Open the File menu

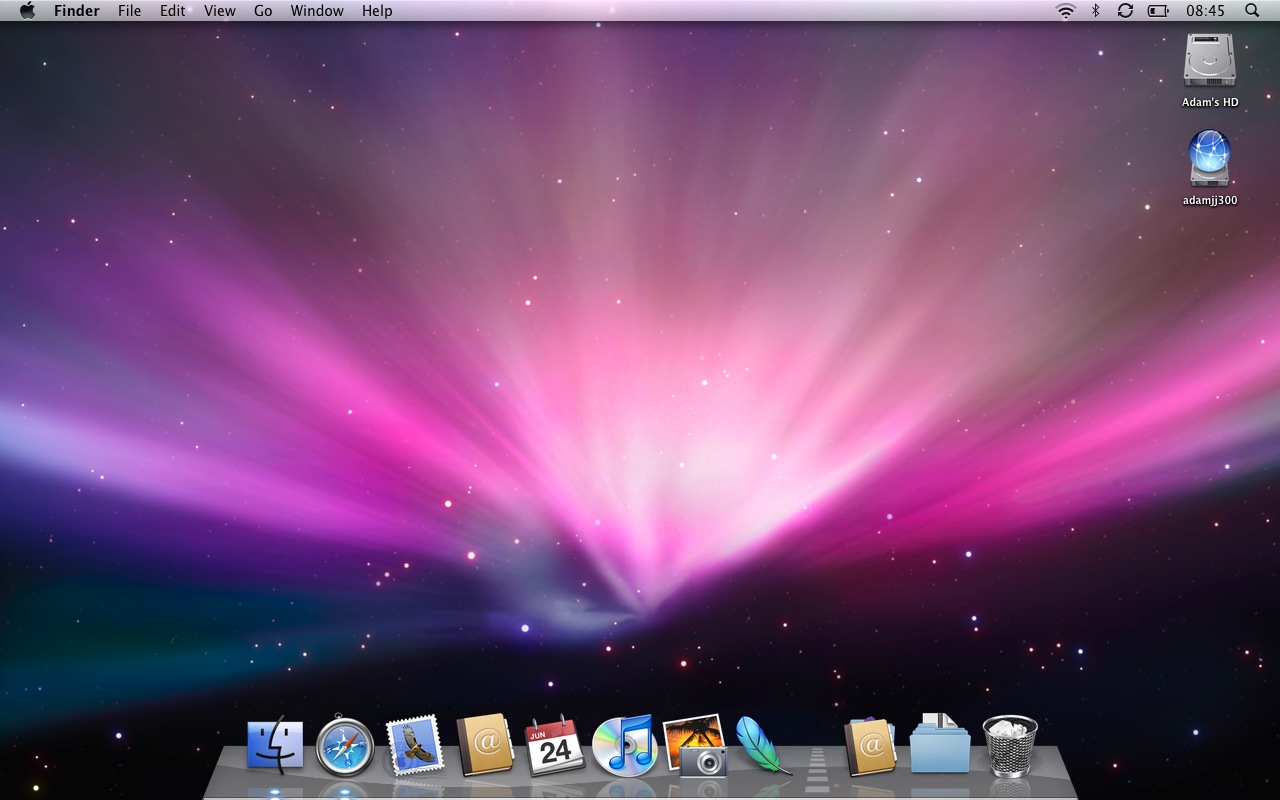point(129,11)
